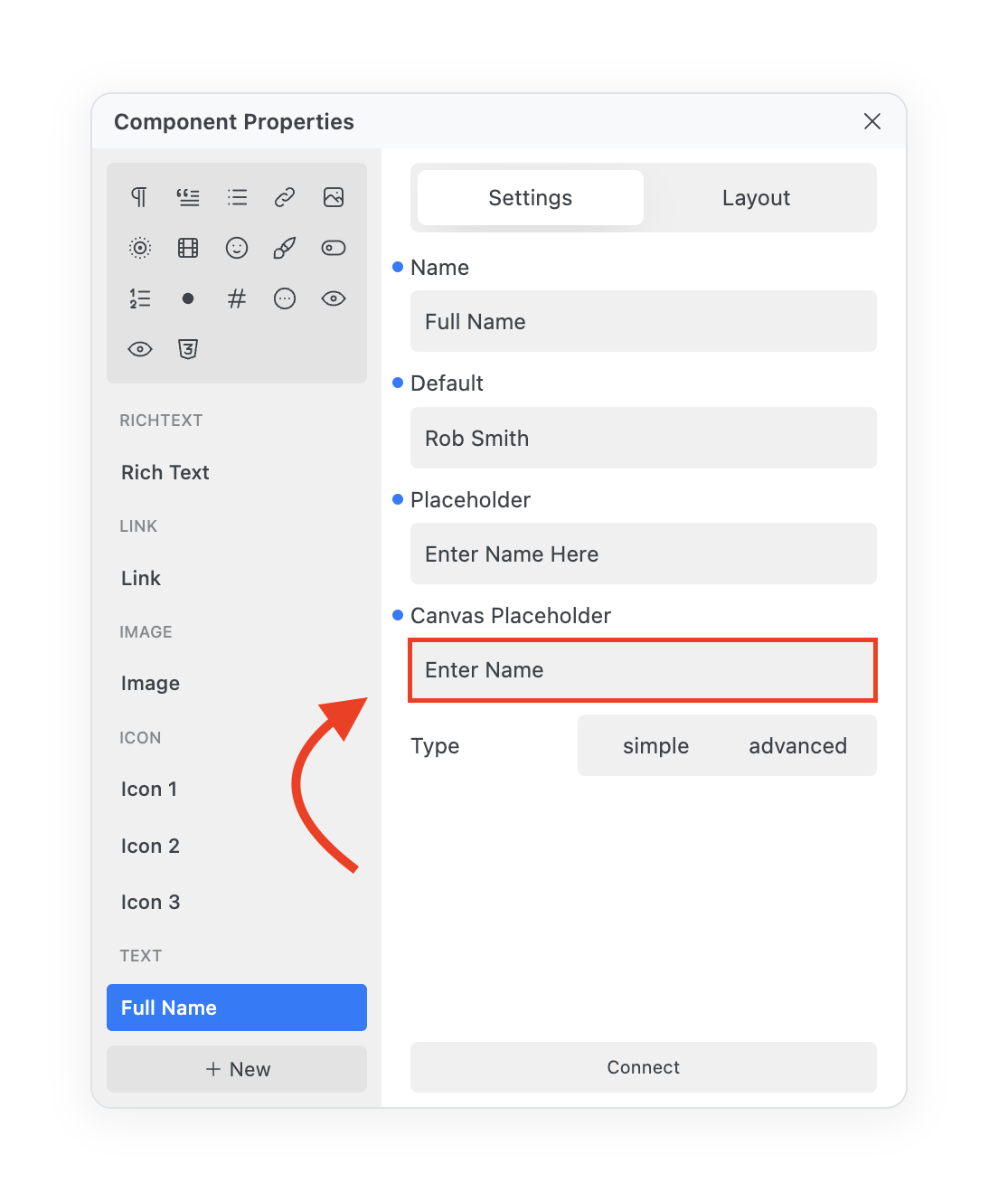Click the + New button
This screenshot has width=1008, height=1202.
(237, 1069)
